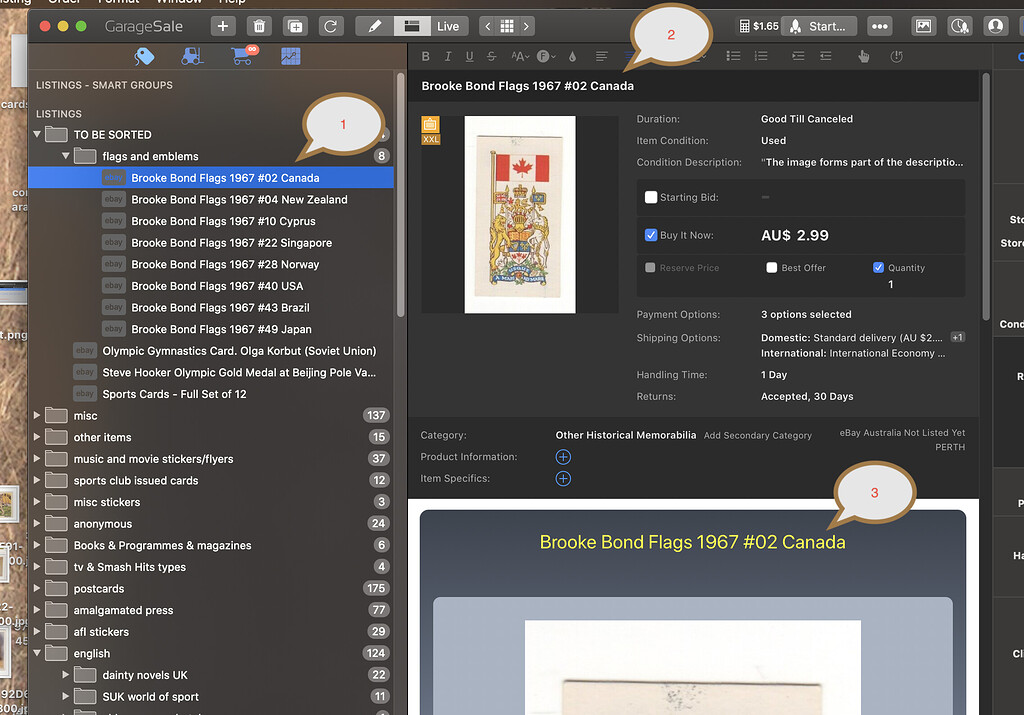Click the Start listing button

819,26
